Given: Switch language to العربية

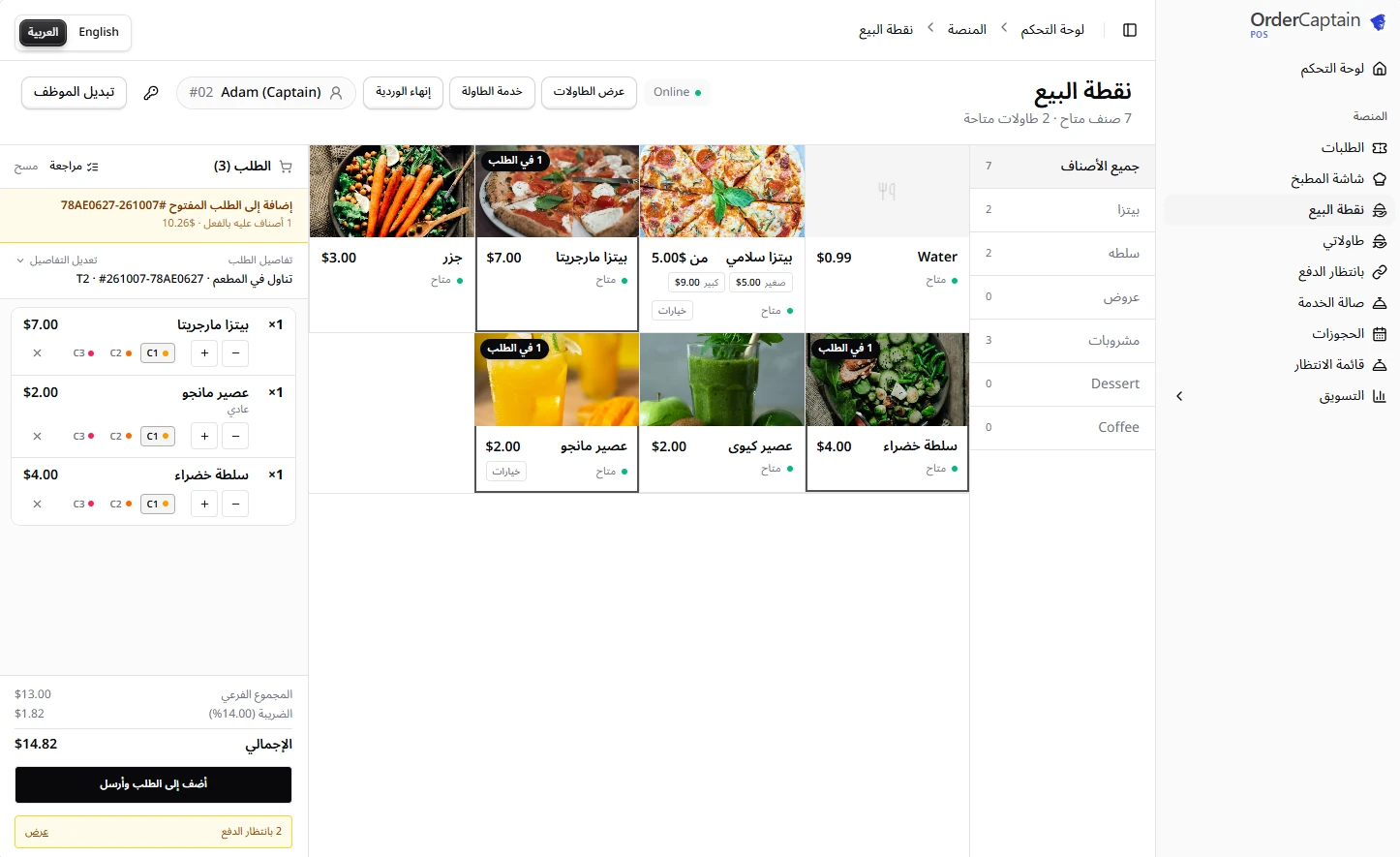Looking at the screenshot, I should [x=43, y=32].
